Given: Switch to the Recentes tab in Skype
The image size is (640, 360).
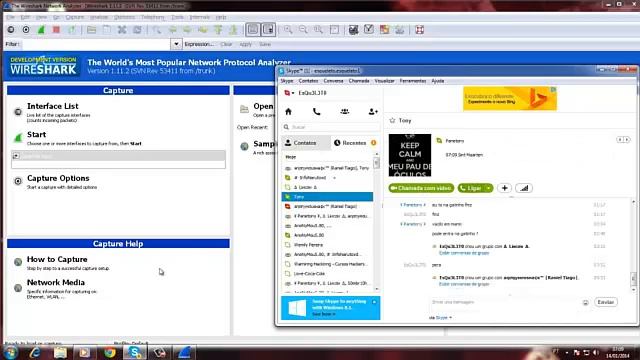Looking at the screenshot, I should (355, 143).
